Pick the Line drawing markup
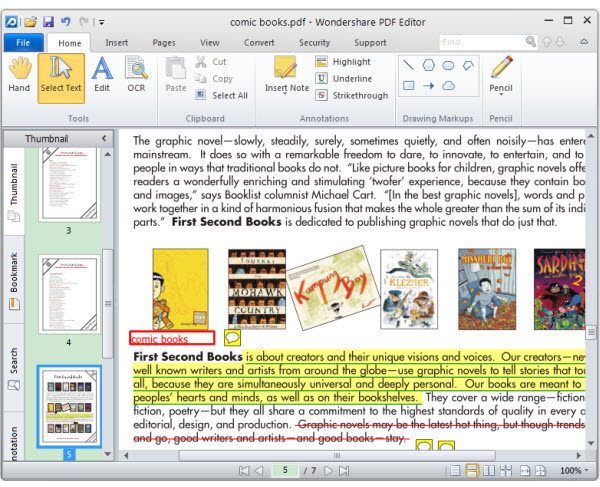This screenshot has height=487, width=600. (408, 65)
